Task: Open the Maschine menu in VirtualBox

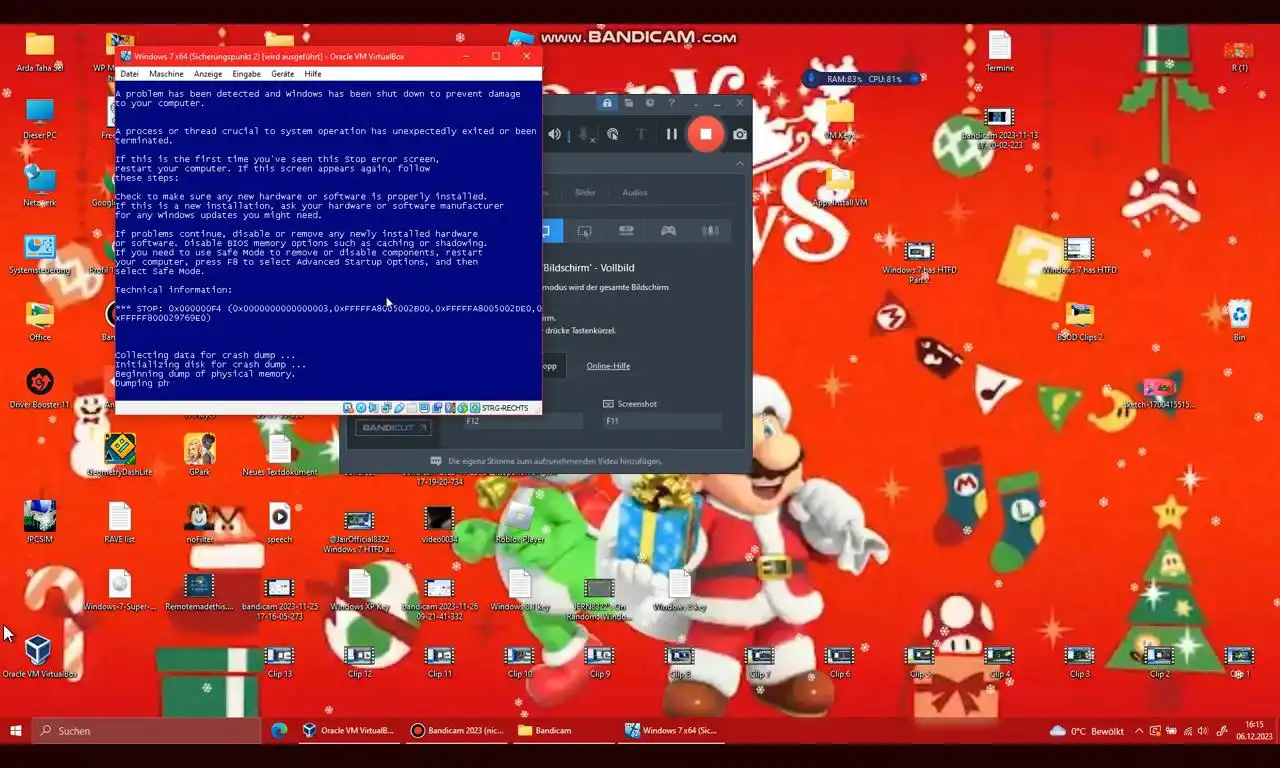Action: 167,74
